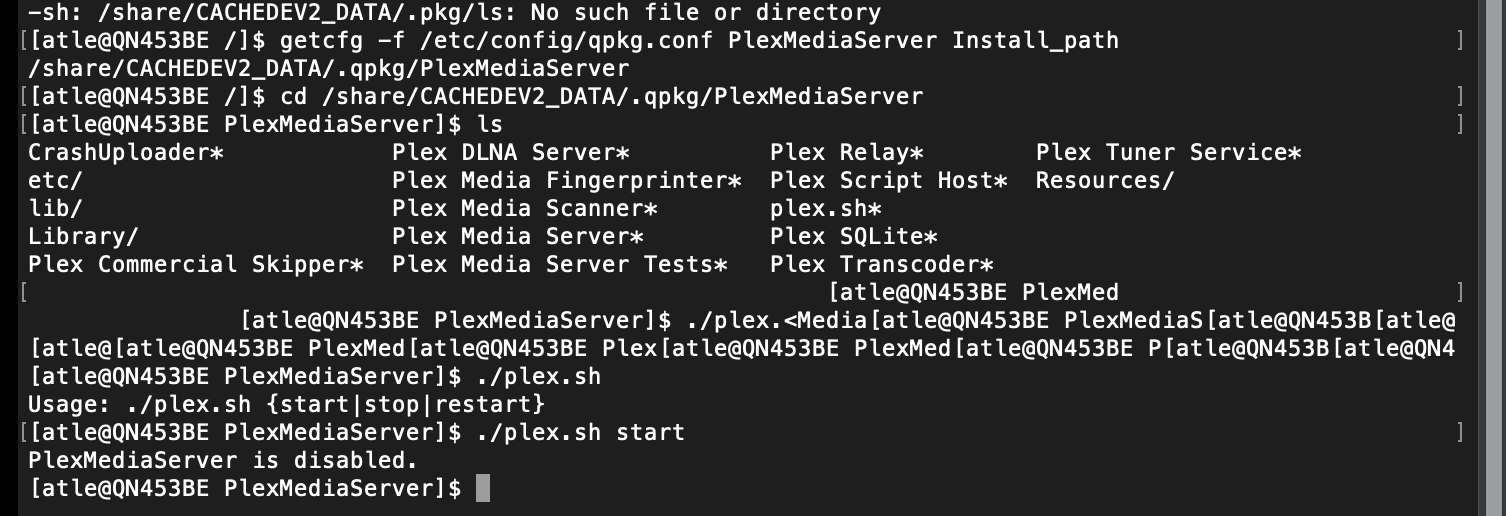Image resolution: width=1506 pixels, height=516 pixels.
Task: Click the Plex Script Host* entry
Action: (889, 180)
